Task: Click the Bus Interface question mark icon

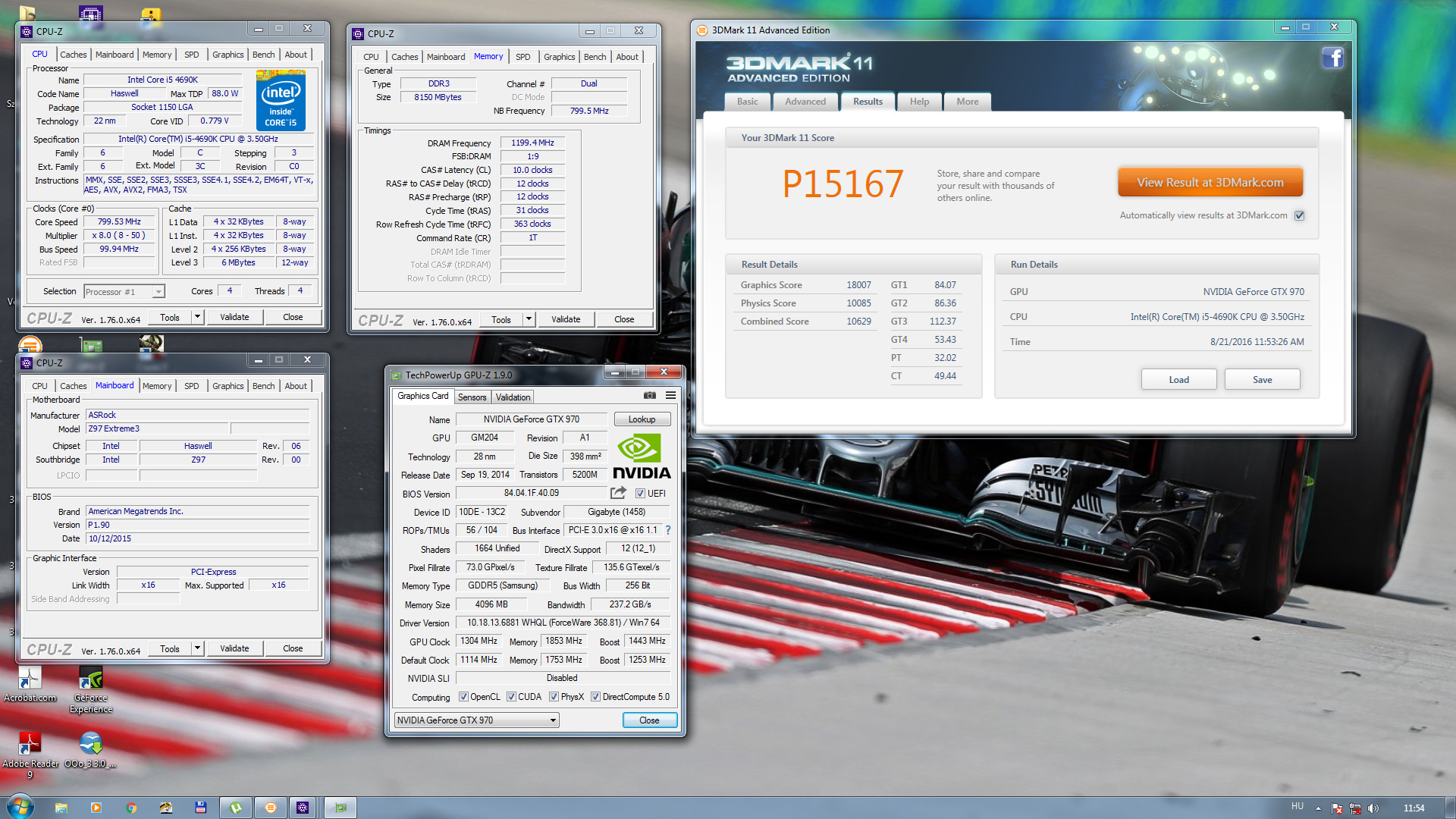Action: click(668, 530)
